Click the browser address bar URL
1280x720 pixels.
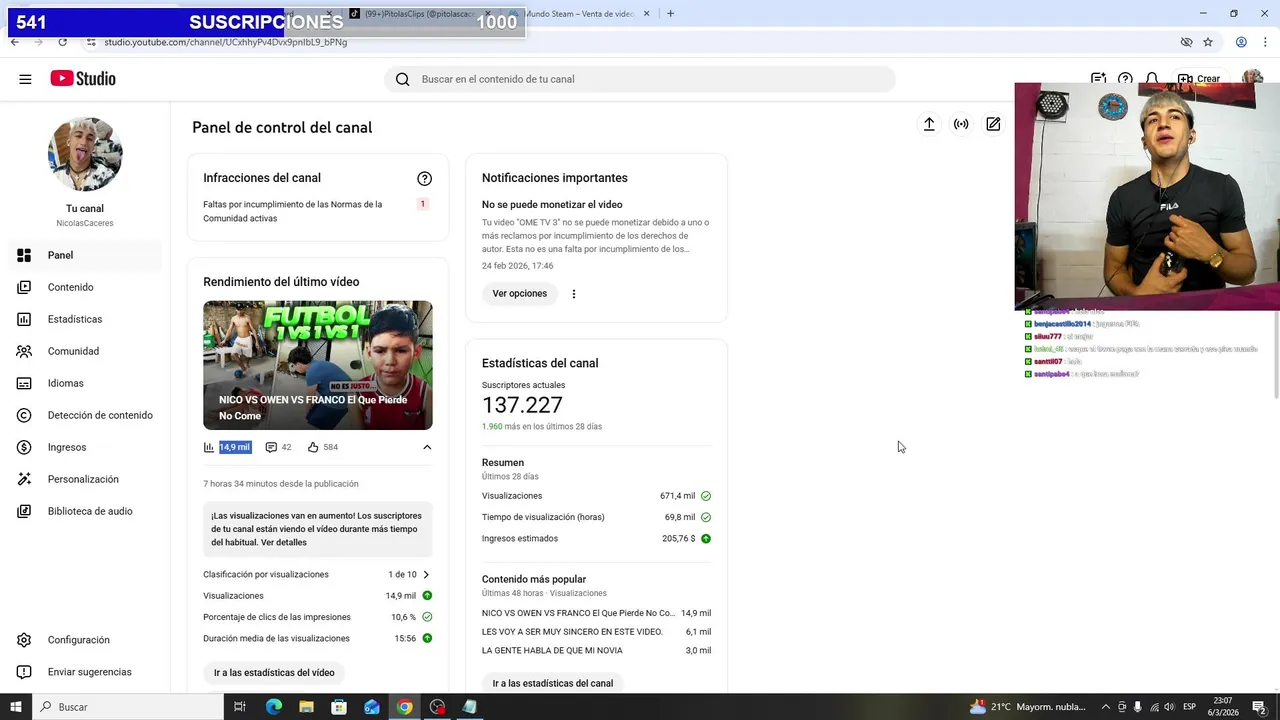[226, 42]
